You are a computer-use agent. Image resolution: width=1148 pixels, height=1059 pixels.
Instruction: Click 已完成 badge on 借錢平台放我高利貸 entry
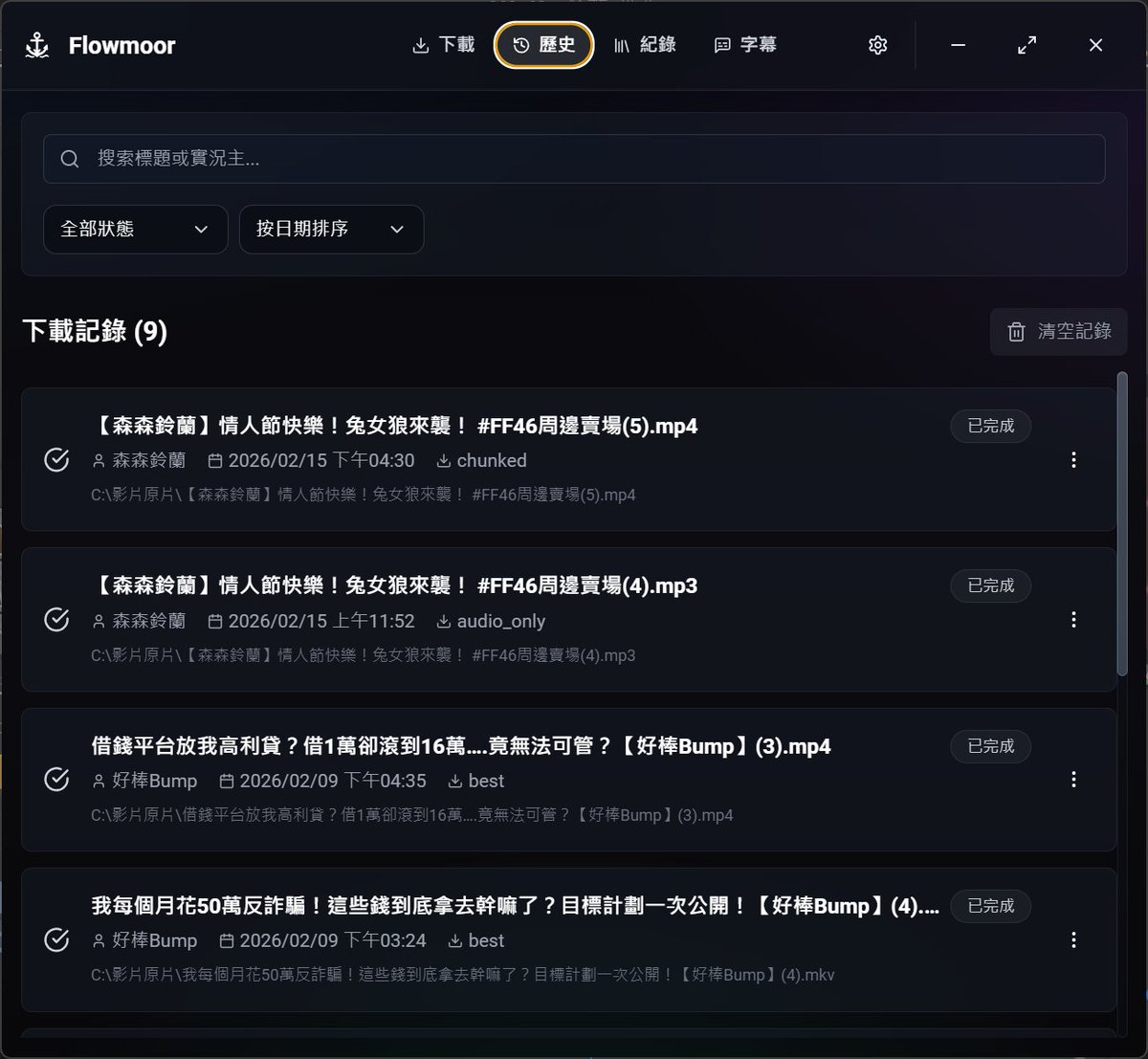[990, 746]
